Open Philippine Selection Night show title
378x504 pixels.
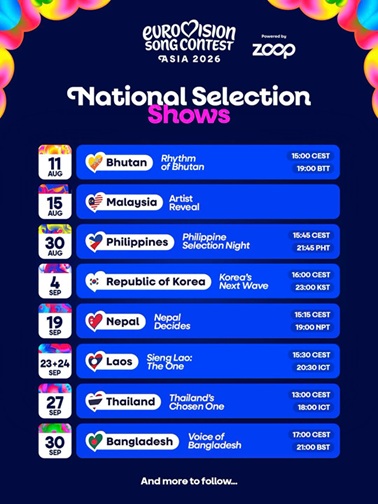click(x=216, y=242)
